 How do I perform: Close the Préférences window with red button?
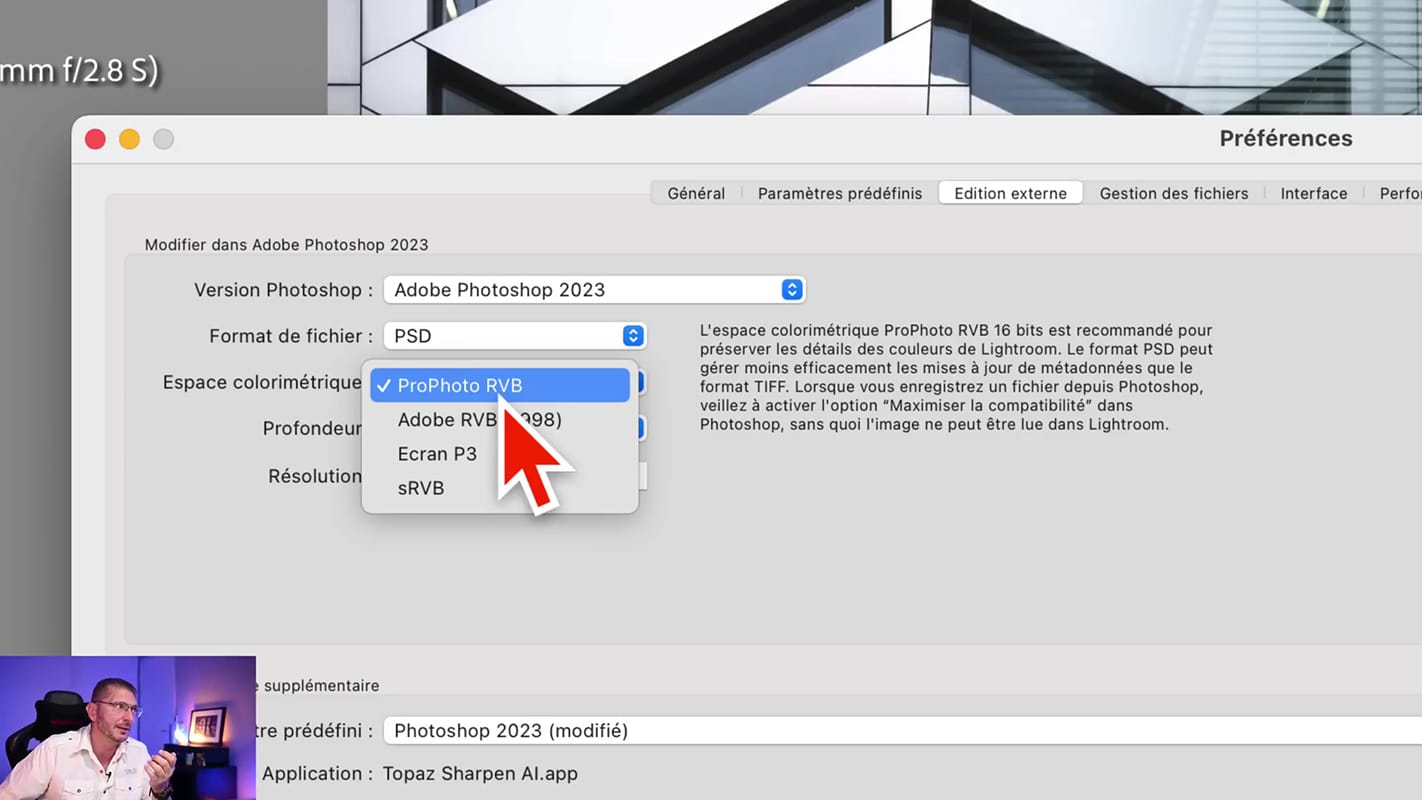click(95, 139)
